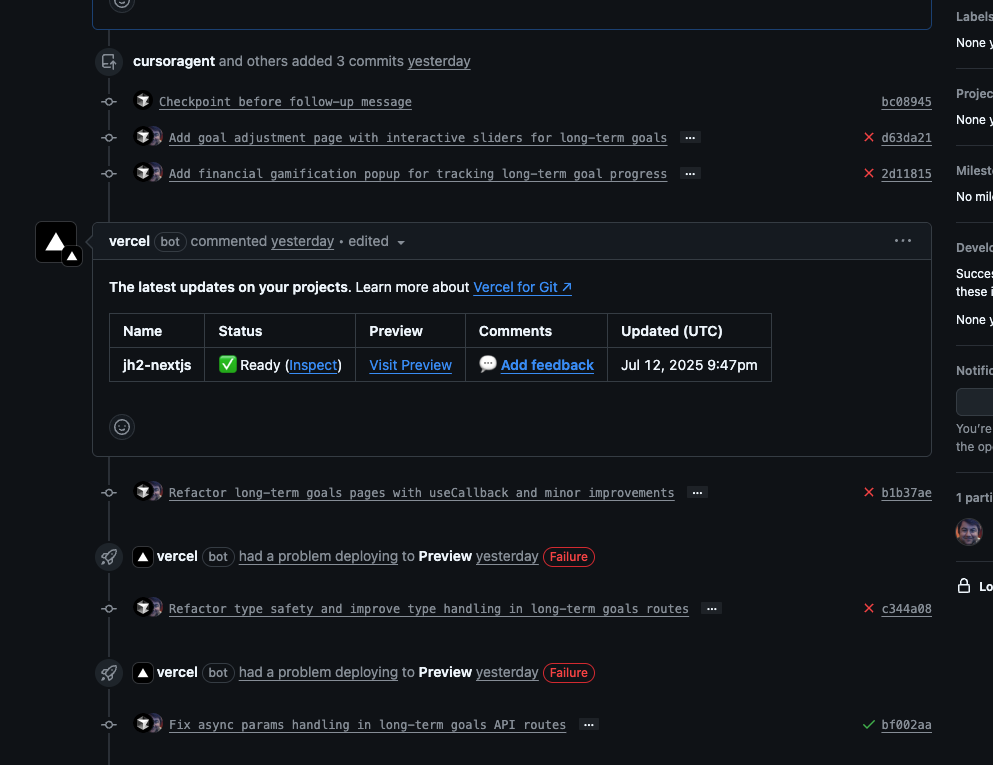Open 'Refactor long-term goals pages with useCallback' commit

[421, 493]
